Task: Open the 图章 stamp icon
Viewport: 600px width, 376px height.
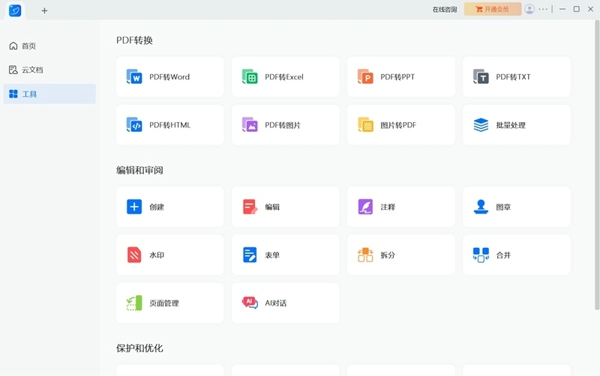Action: 481,207
